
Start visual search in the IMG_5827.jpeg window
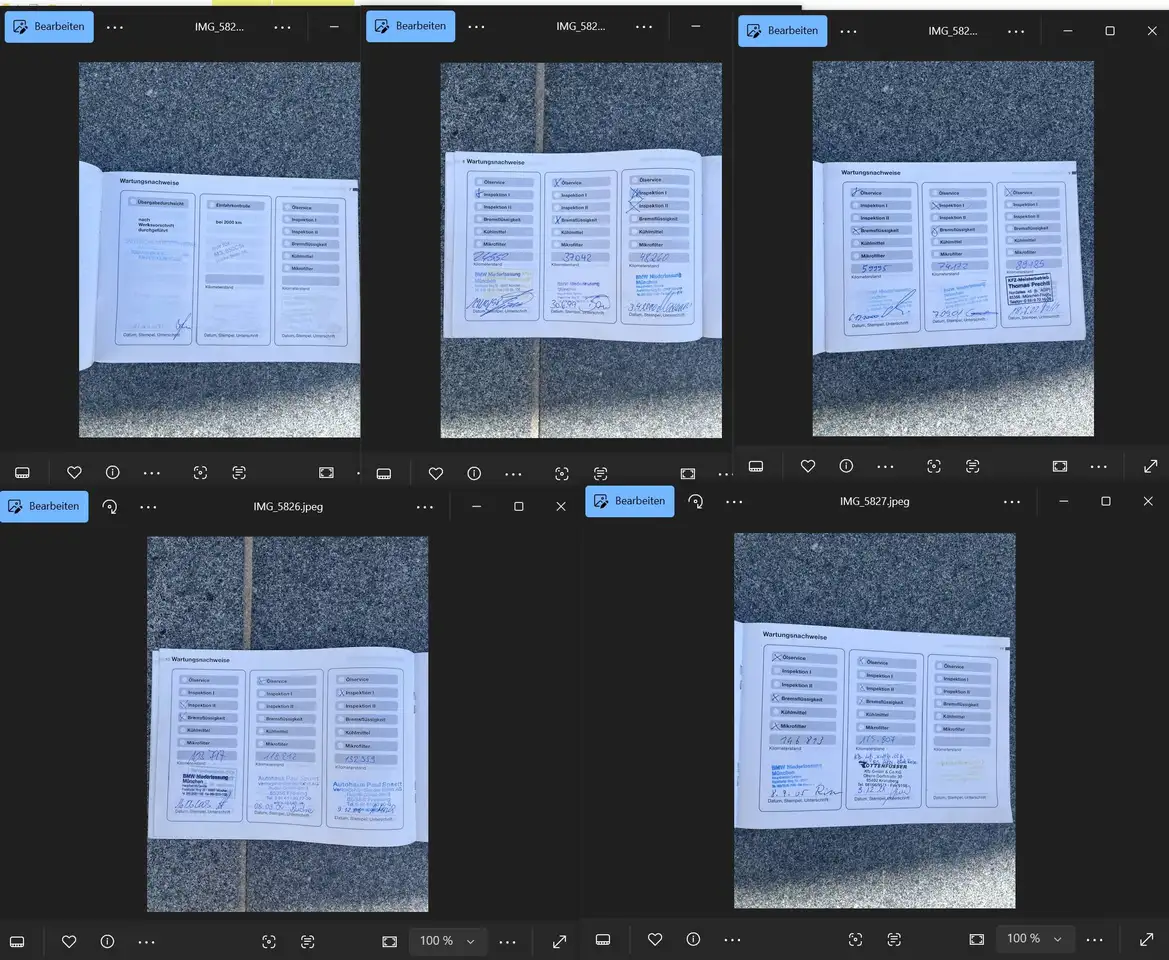pos(855,939)
